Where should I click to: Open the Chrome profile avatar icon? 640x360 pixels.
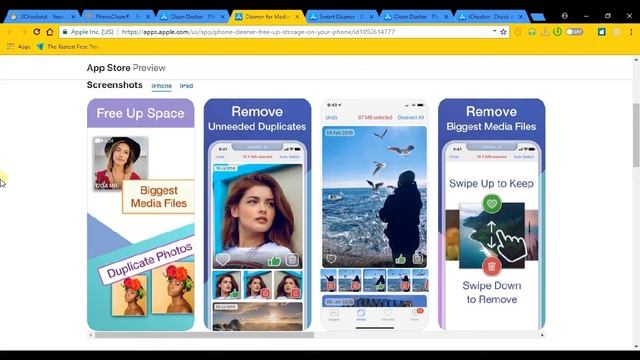coord(564,16)
